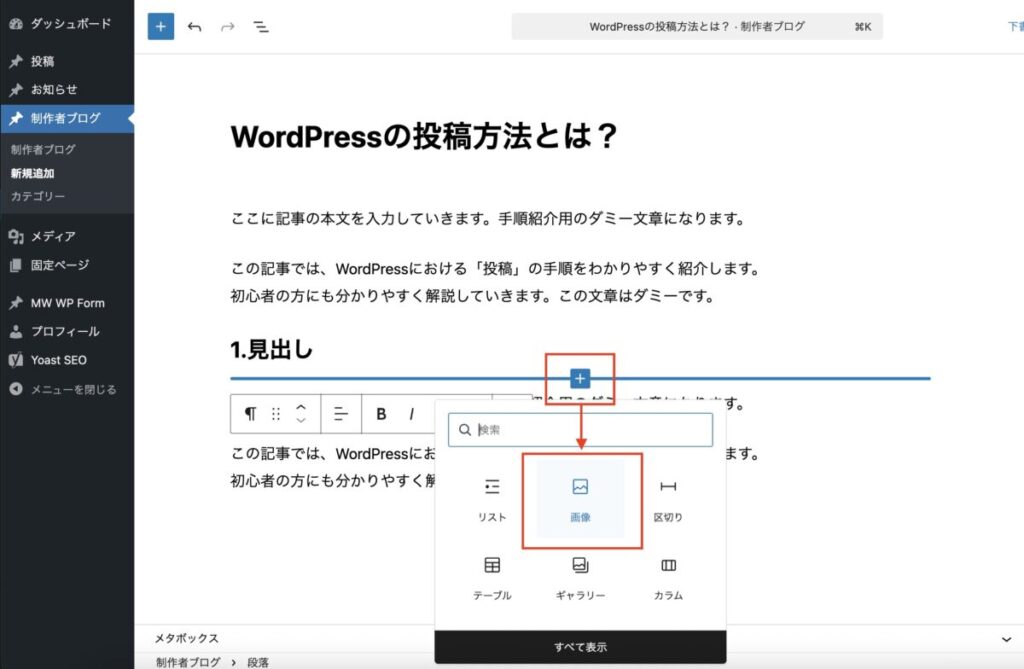Select 新規追加 submenu item

pos(33,173)
